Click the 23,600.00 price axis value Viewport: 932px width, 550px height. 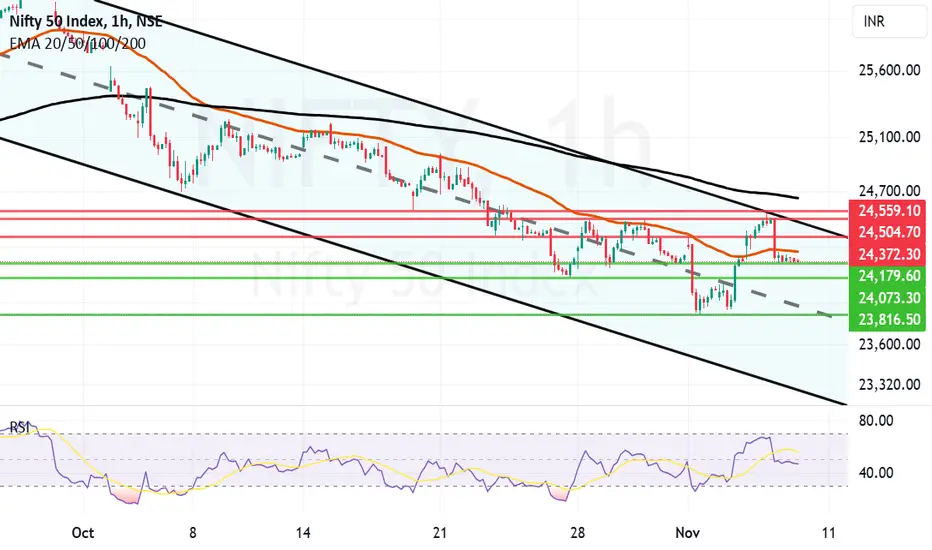(889, 344)
